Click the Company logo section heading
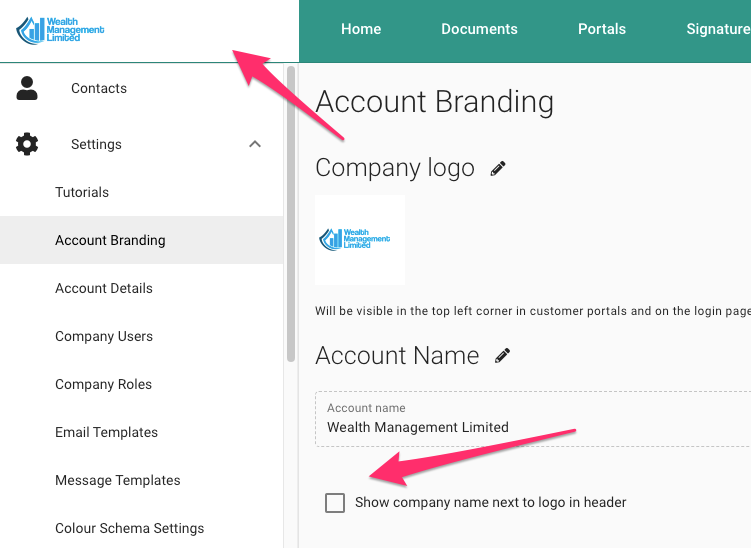 [x=395, y=168]
